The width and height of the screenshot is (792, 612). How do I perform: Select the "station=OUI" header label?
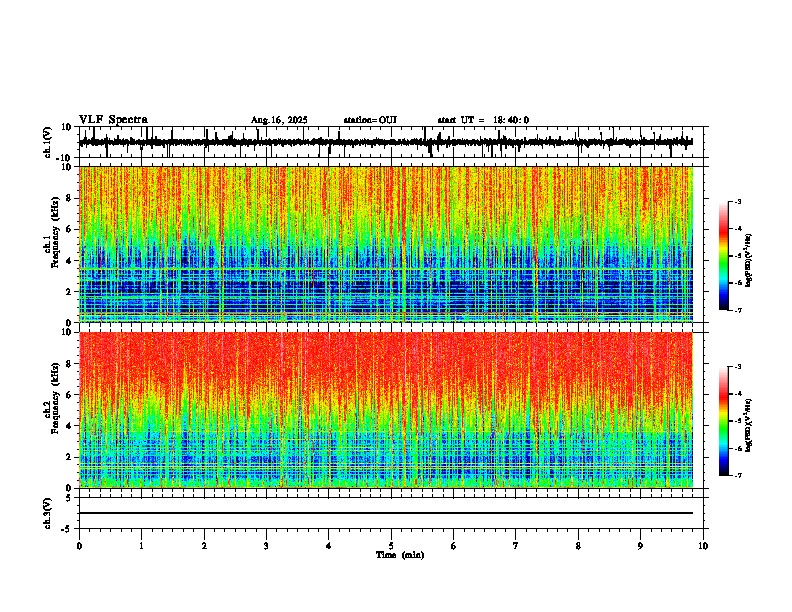coord(370,120)
